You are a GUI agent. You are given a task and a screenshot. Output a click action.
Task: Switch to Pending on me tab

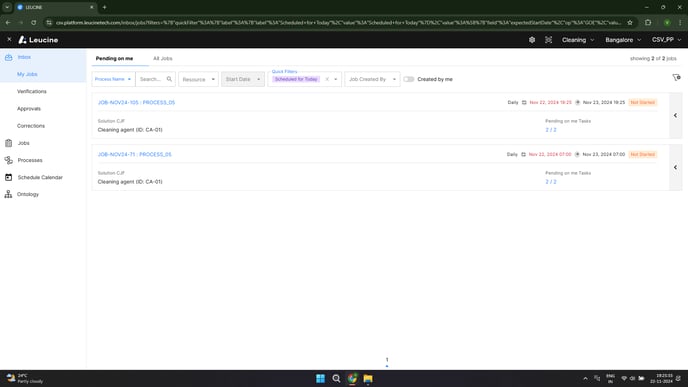(x=115, y=58)
